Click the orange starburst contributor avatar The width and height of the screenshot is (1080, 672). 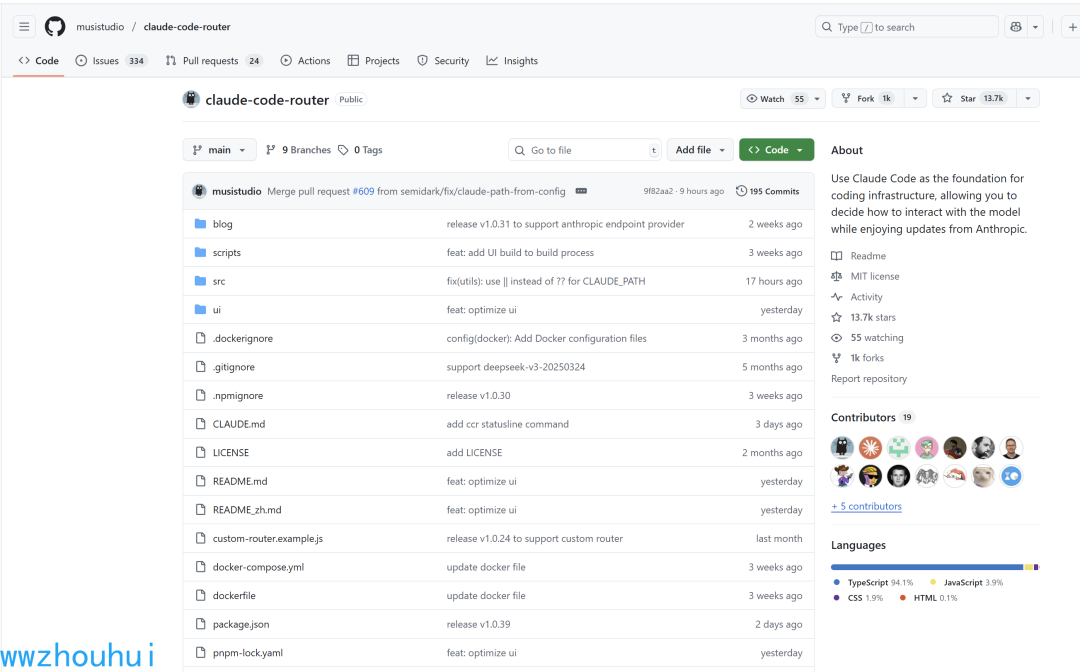coord(870,448)
